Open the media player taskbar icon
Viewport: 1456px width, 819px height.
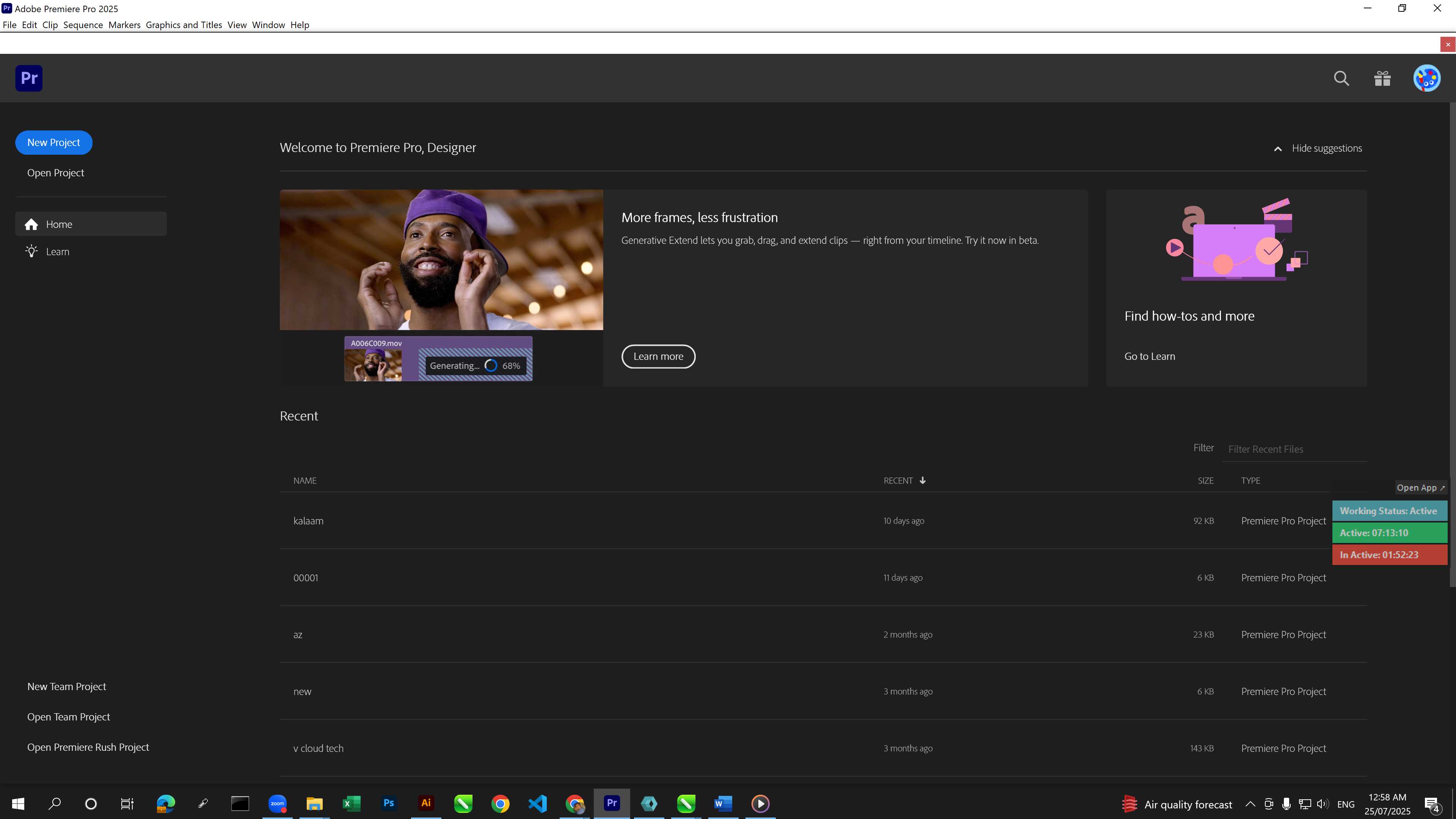[760, 803]
